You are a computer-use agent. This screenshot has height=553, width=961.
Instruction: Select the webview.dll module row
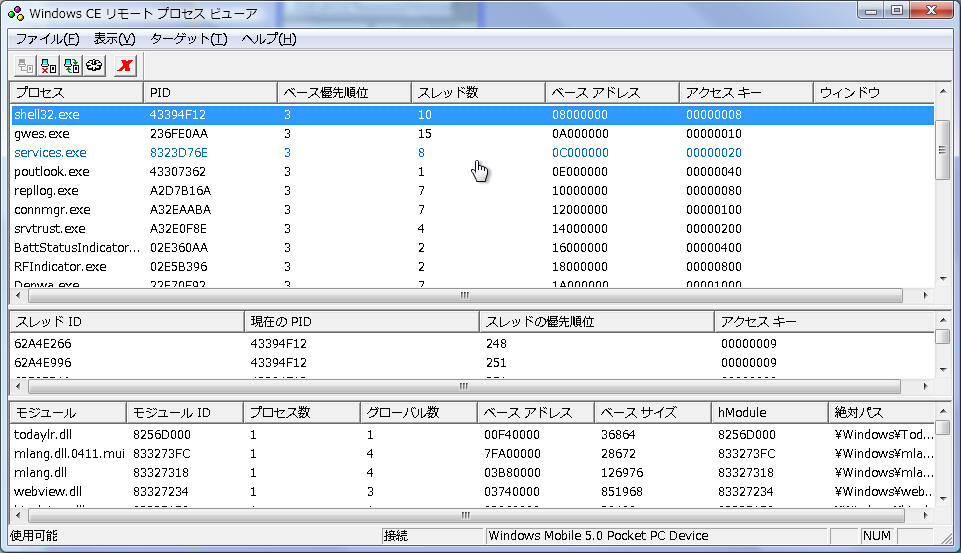[473, 492]
